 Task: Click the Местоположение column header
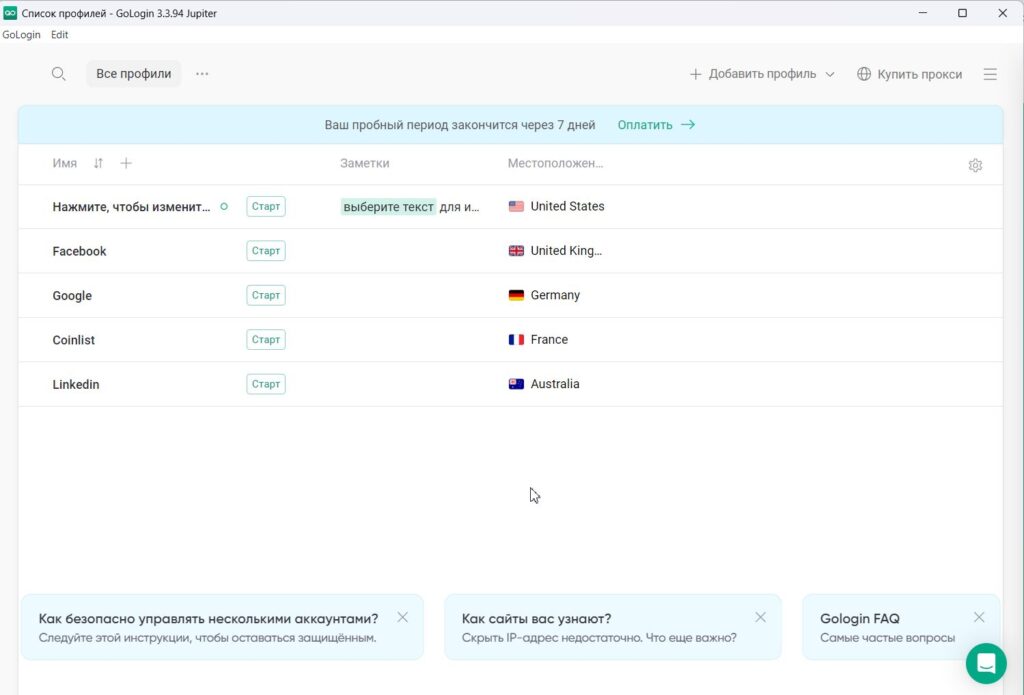[555, 163]
